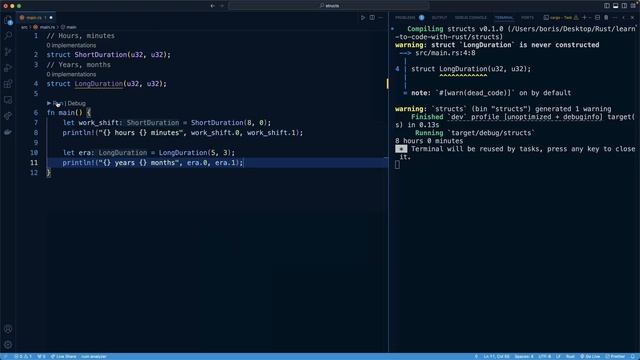The height and width of the screenshot is (360, 640).
Task: Click the Split Editor icon
Action: [372, 18]
